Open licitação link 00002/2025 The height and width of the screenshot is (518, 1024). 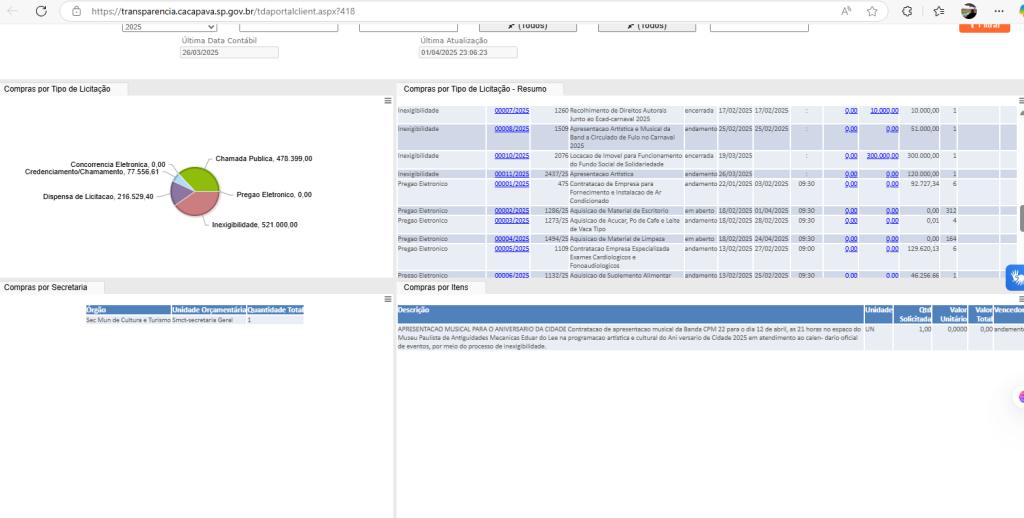[511, 211]
